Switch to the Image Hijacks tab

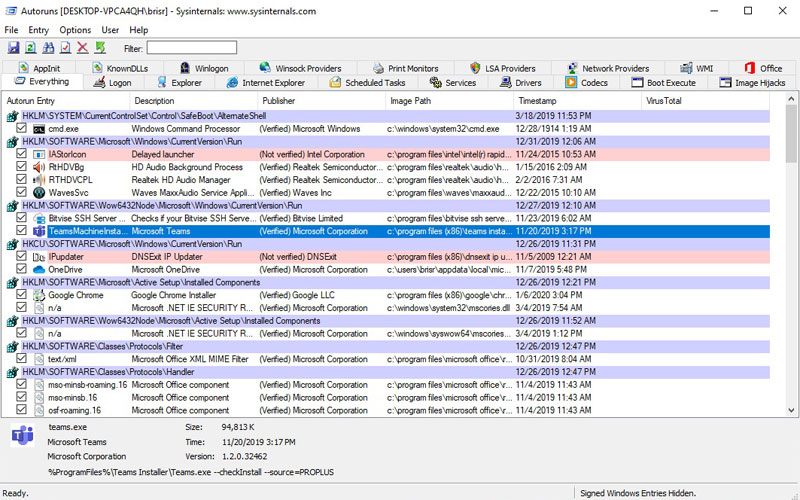753,83
